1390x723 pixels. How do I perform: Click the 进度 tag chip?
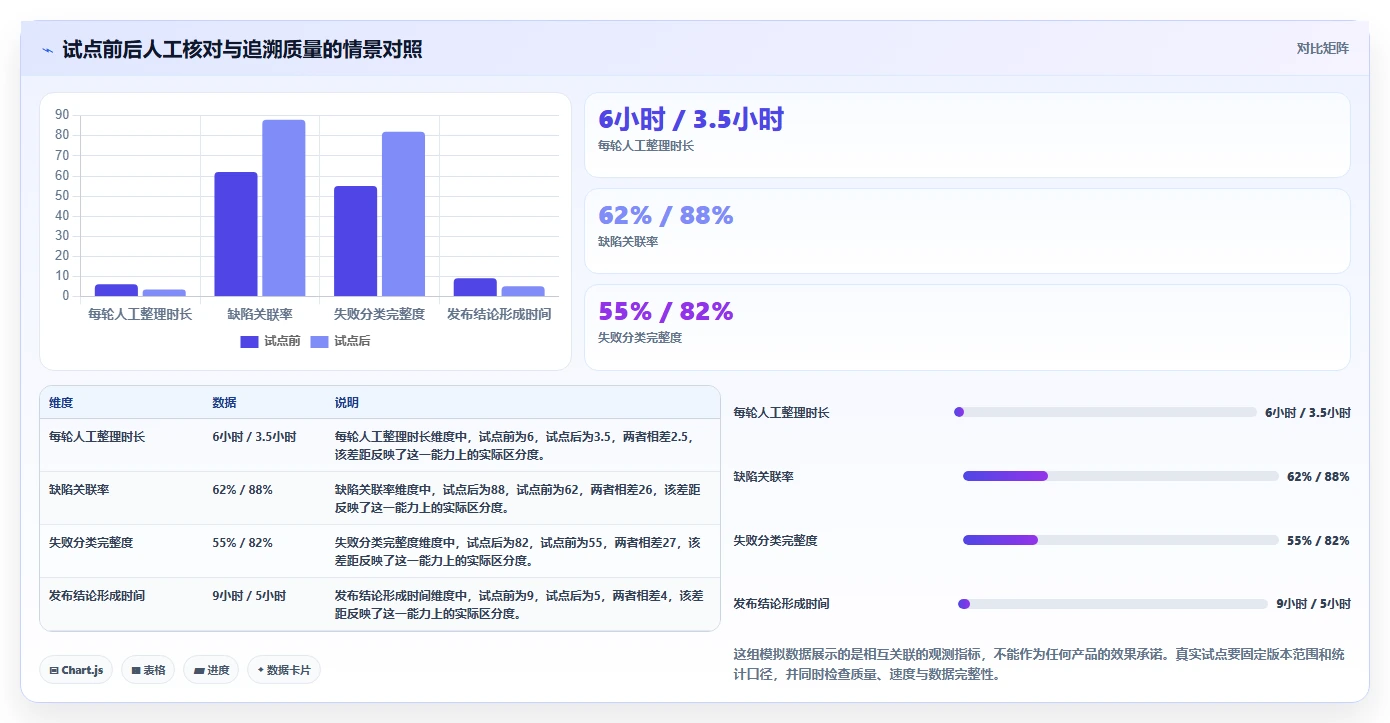211,670
